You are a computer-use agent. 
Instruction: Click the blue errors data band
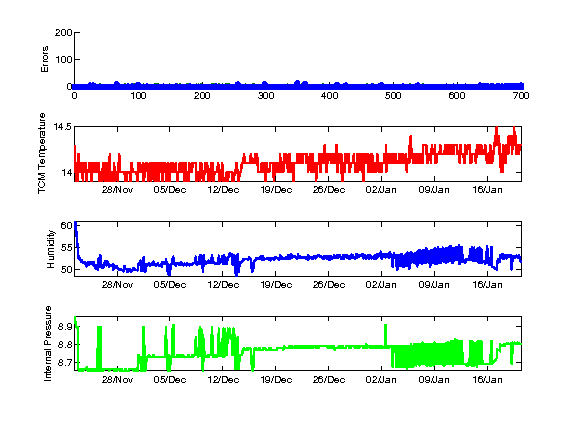coord(298,87)
